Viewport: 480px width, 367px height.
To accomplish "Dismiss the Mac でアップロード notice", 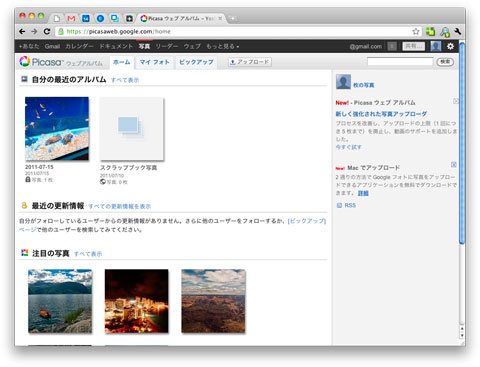I will coord(454,165).
